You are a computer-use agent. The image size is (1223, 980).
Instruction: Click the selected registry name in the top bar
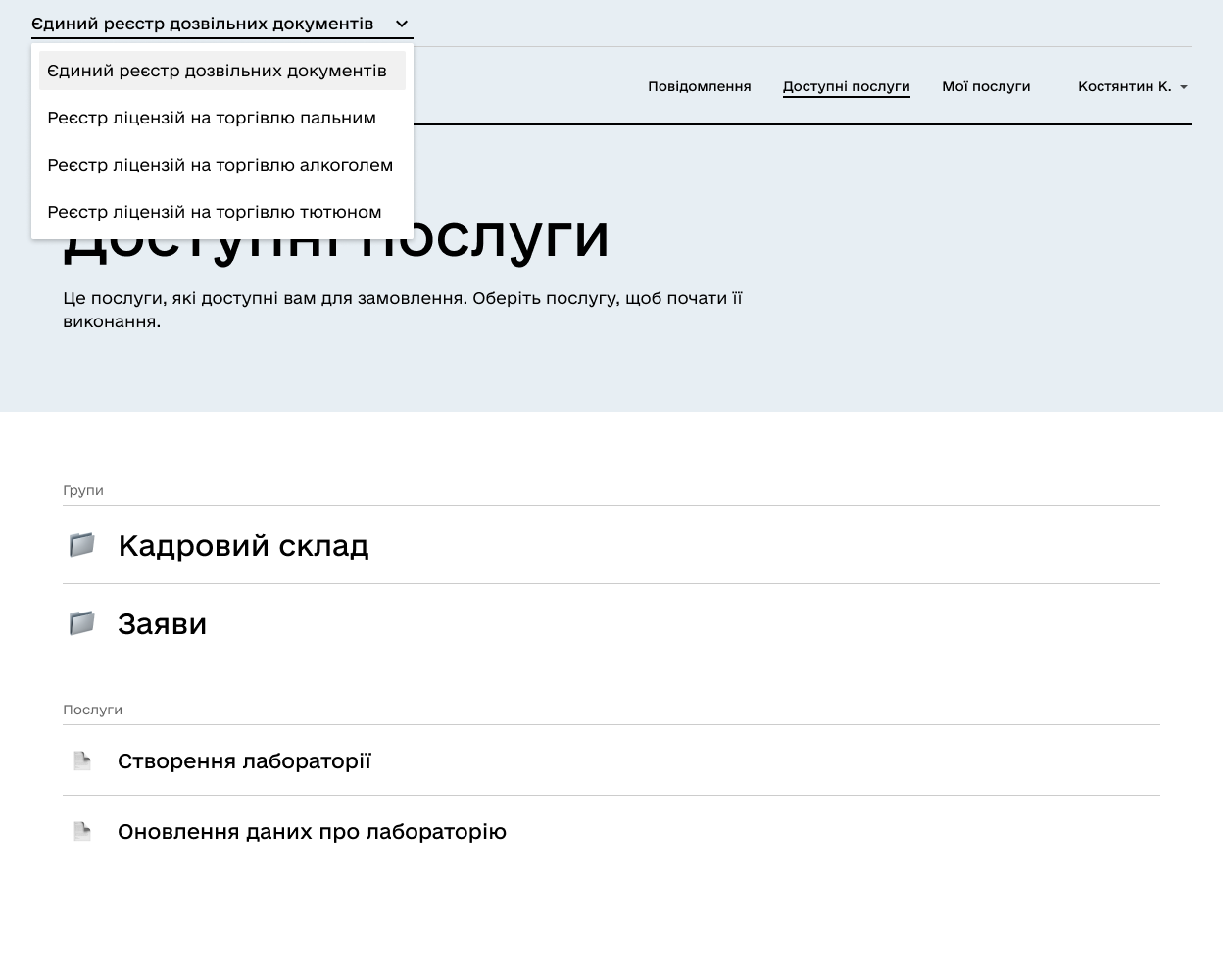[202, 24]
